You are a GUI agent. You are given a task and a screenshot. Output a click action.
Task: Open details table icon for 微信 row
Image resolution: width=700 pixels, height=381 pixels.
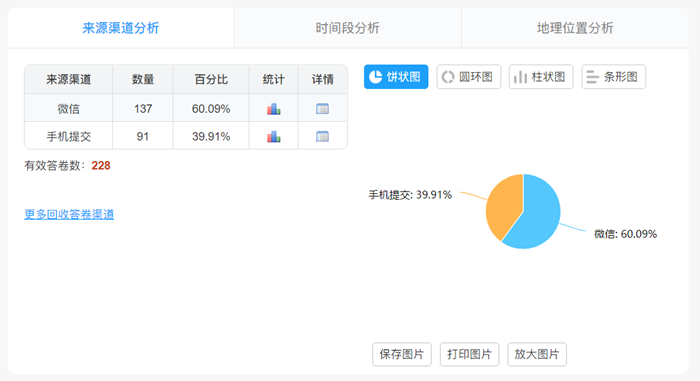322,109
